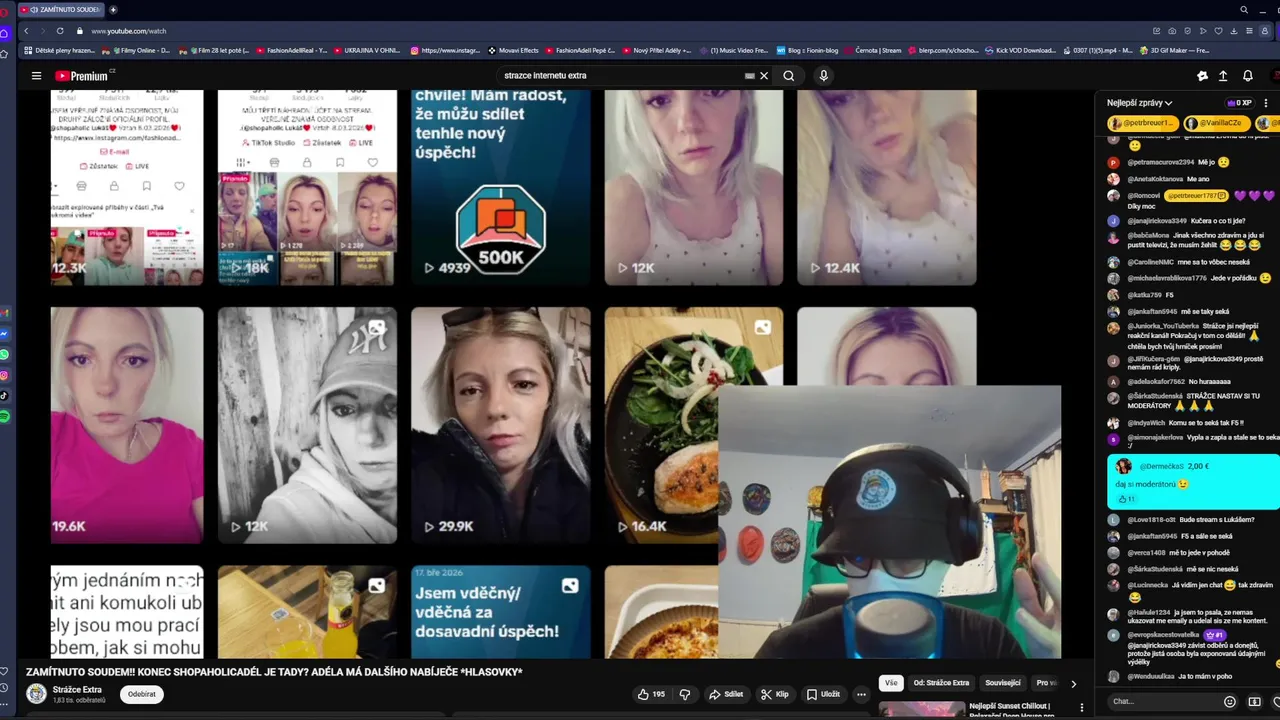Click the Uložit save button
This screenshot has height=720, width=1280.
[823, 694]
